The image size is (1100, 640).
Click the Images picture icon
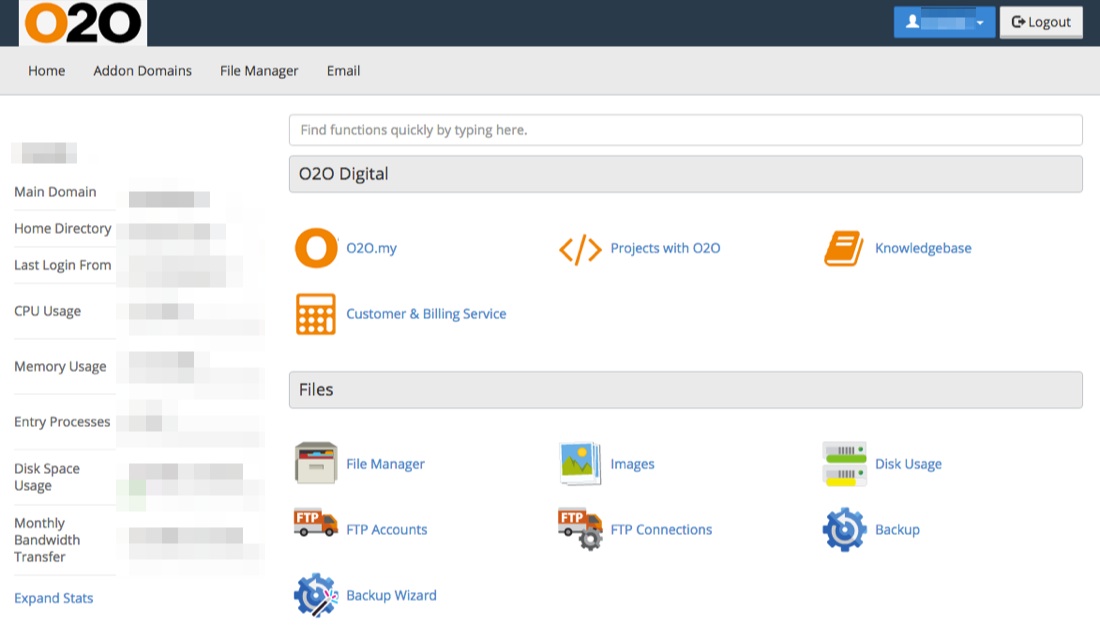[580, 463]
